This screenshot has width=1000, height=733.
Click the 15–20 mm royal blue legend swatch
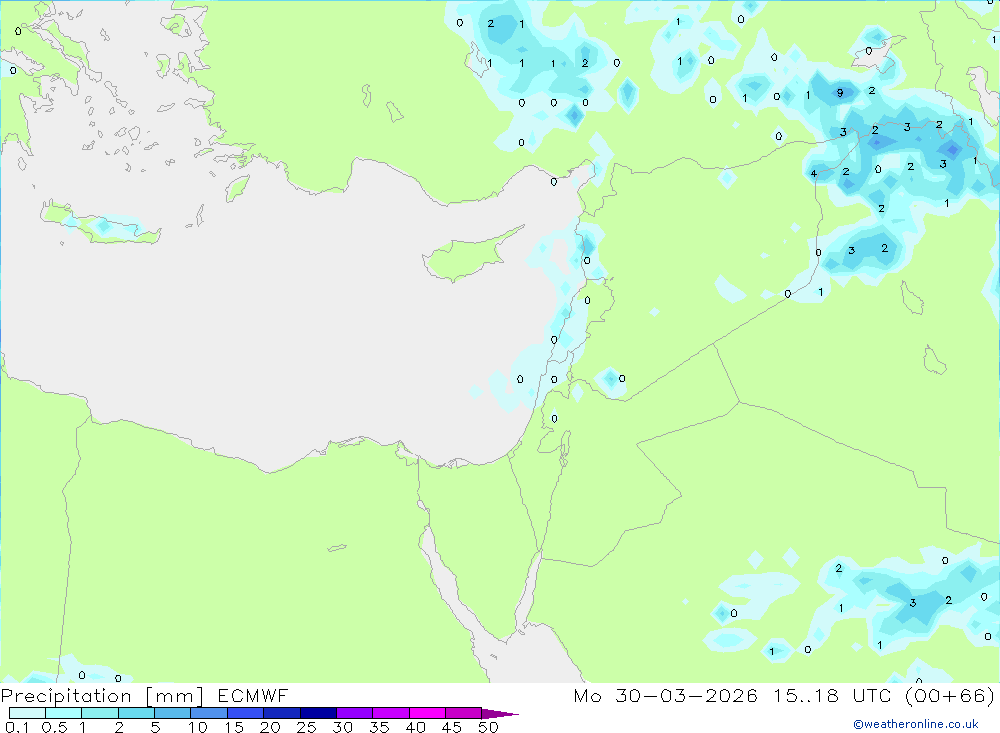pos(246,713)
